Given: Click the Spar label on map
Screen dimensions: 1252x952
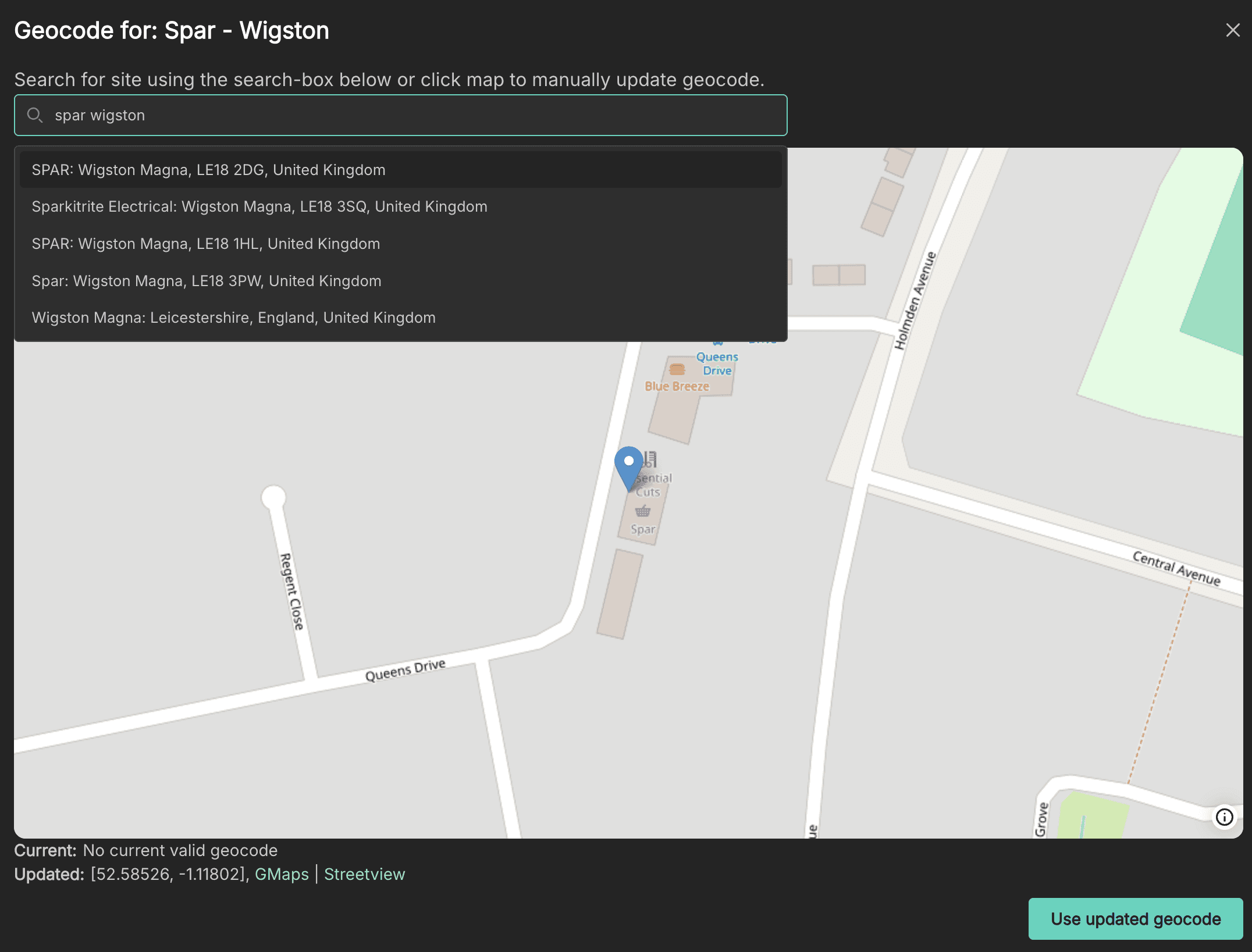Looking at the screenshot, I should (643, 529).
